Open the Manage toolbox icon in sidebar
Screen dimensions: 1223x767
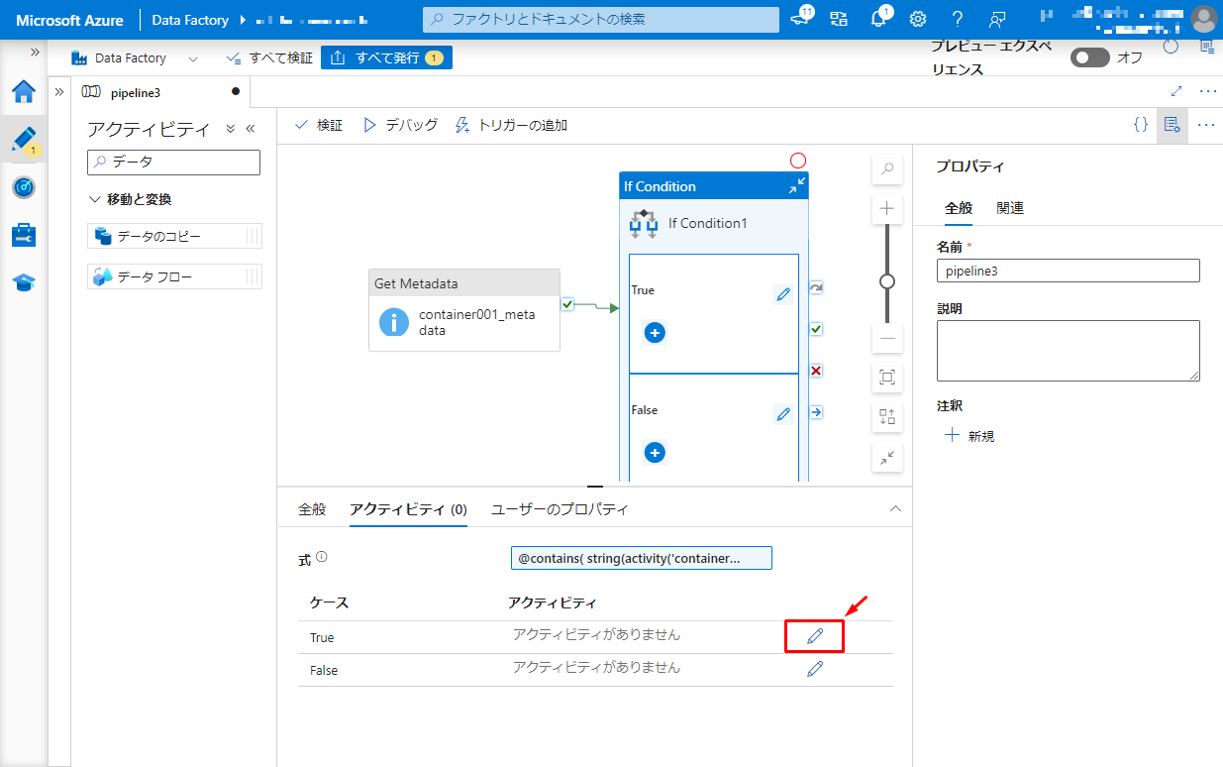(x=24, y=235)
